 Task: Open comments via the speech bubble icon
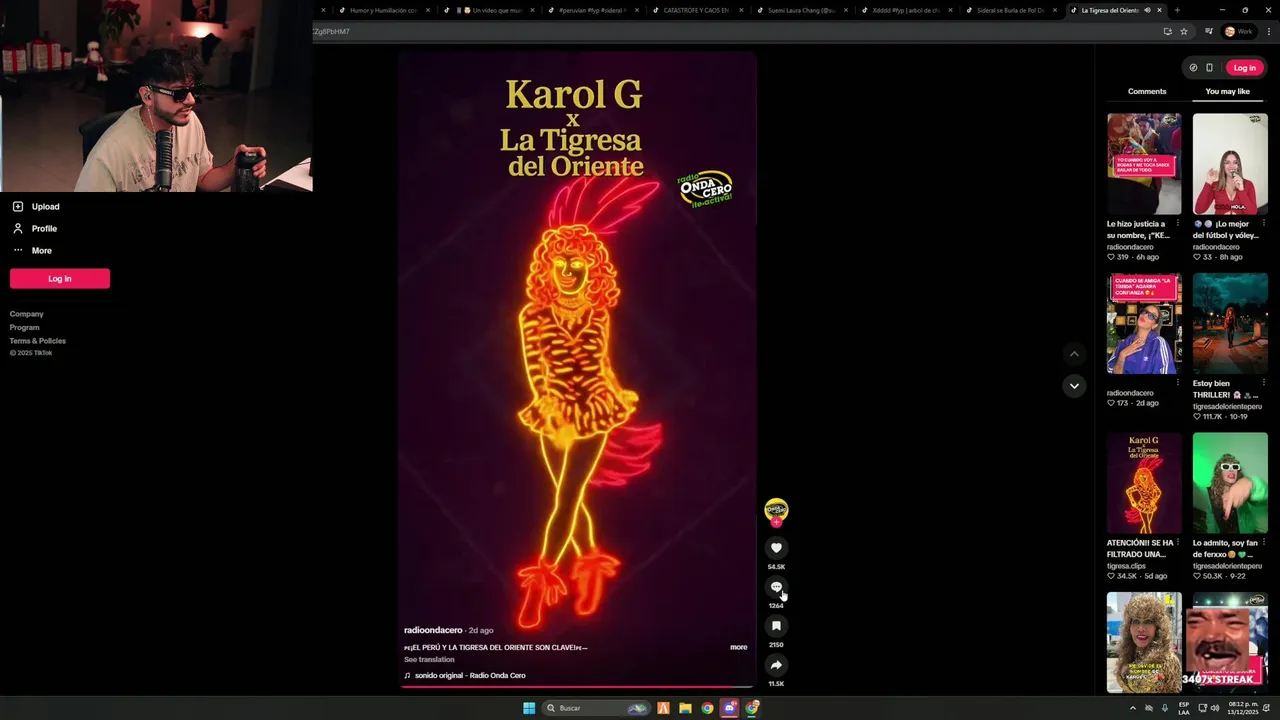pos(776,587)
